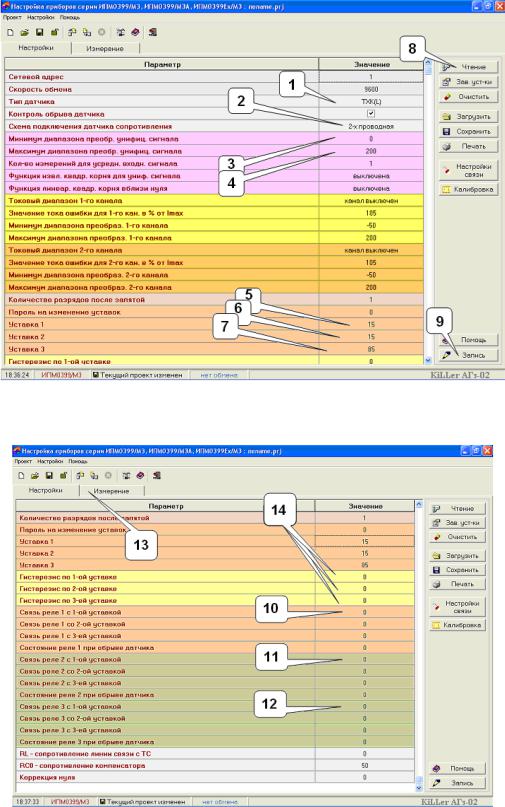Click the Печать button in the top window
Viewport: 505px width, 807px height.
[x=468, y=147]
